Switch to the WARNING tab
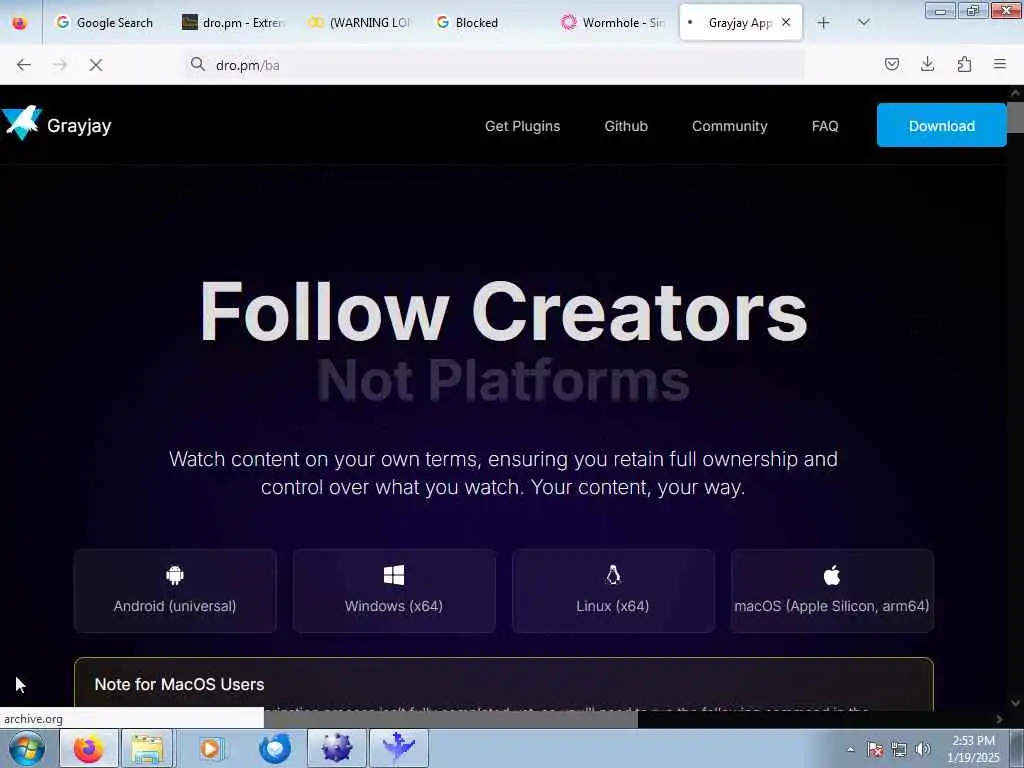This screenshot has width=1024, height=768. 360,23
